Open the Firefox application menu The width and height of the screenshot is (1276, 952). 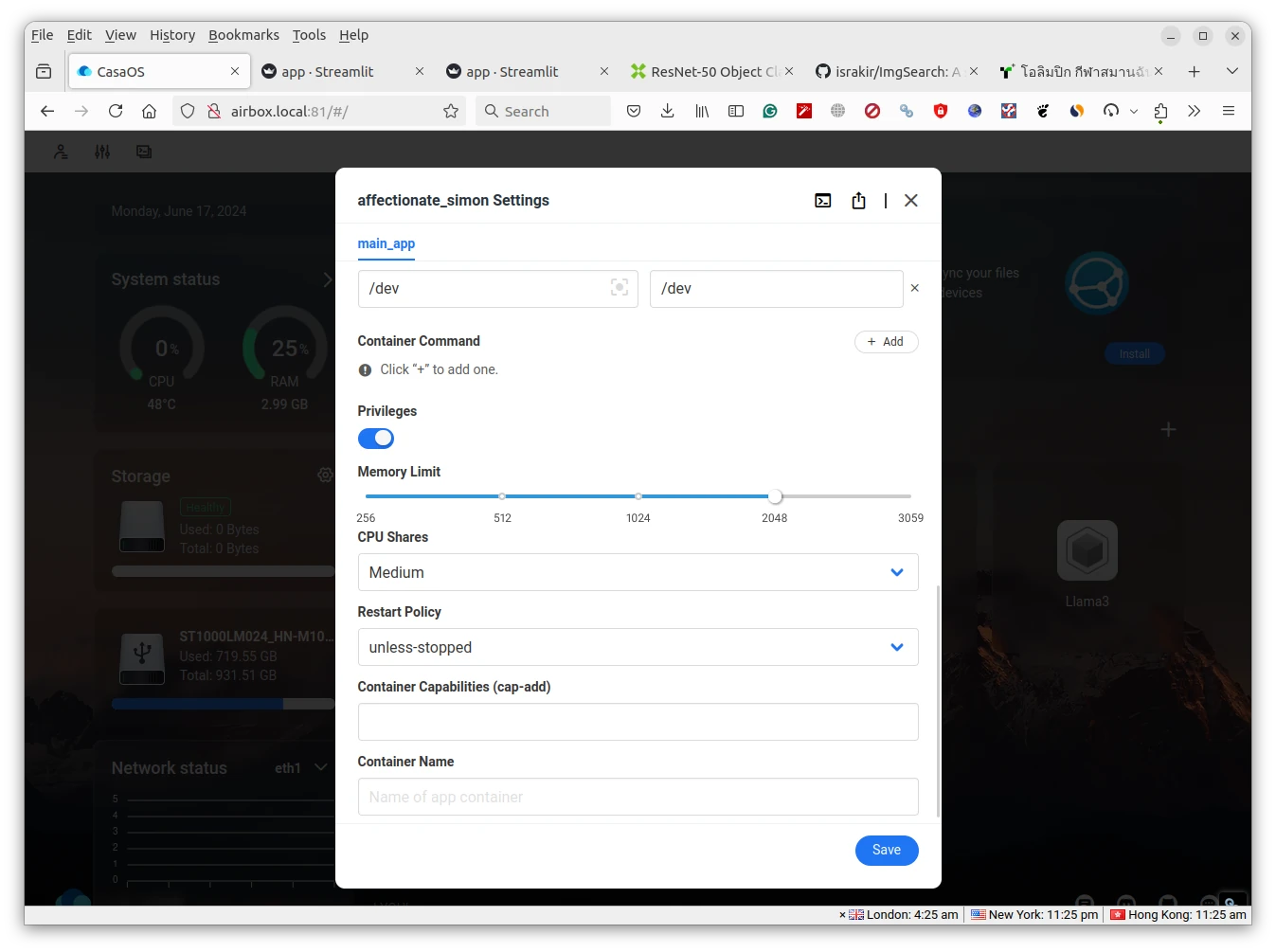click(x=1229, y=112)
